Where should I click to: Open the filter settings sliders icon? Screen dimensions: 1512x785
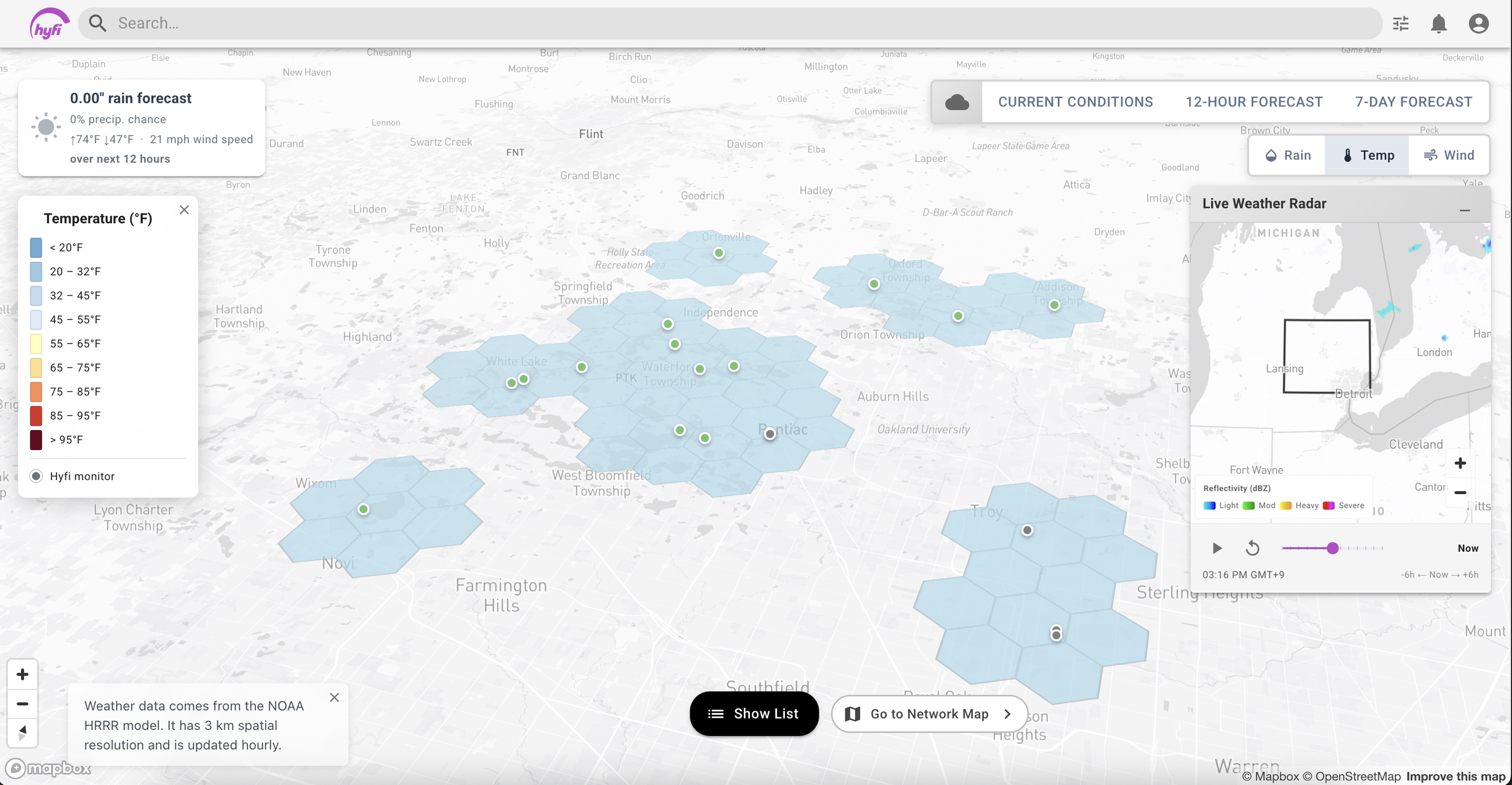point(1401,24)
